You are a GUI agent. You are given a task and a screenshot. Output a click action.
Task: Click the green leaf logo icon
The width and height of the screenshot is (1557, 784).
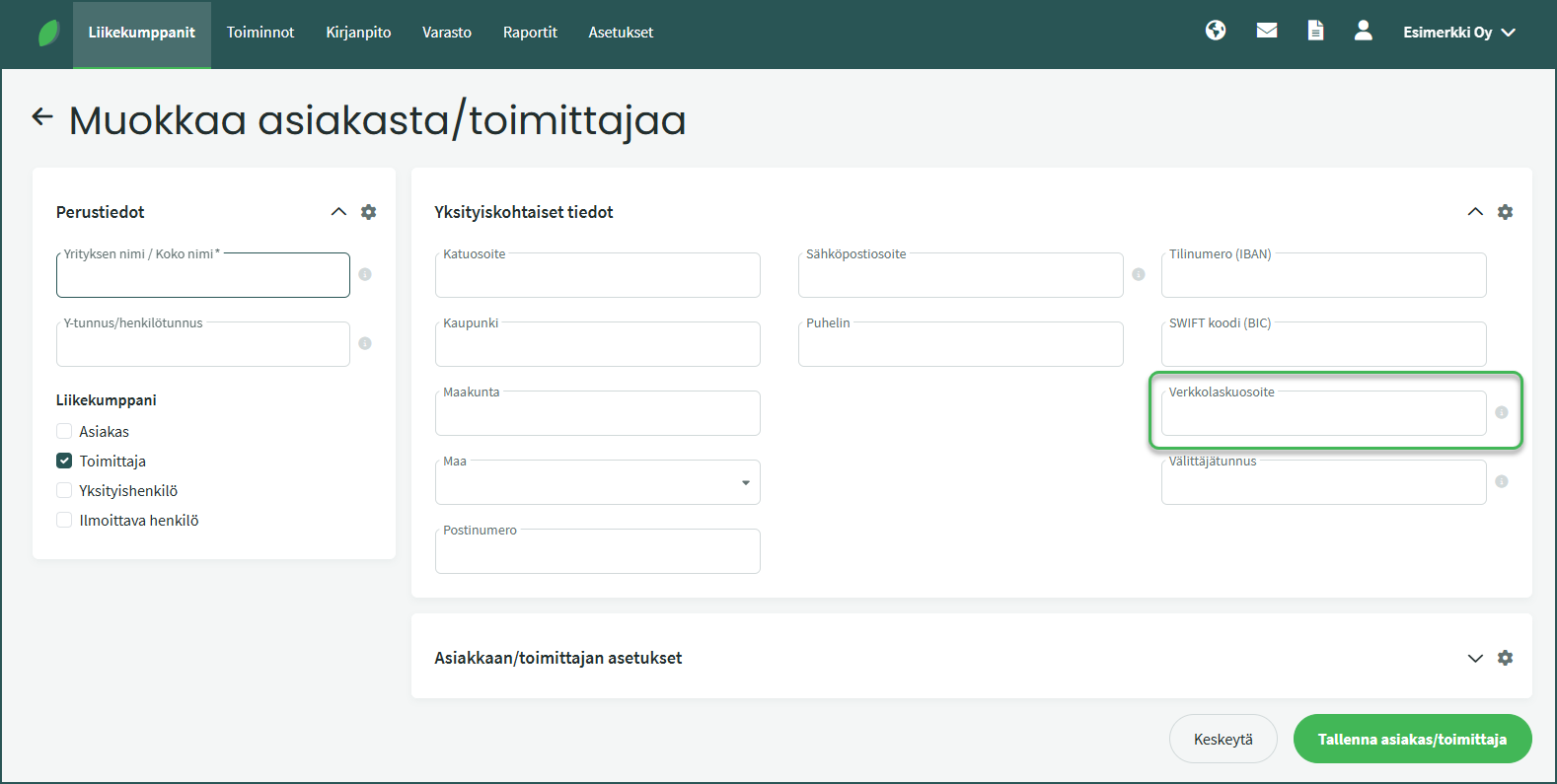click(x=48, y=33)
